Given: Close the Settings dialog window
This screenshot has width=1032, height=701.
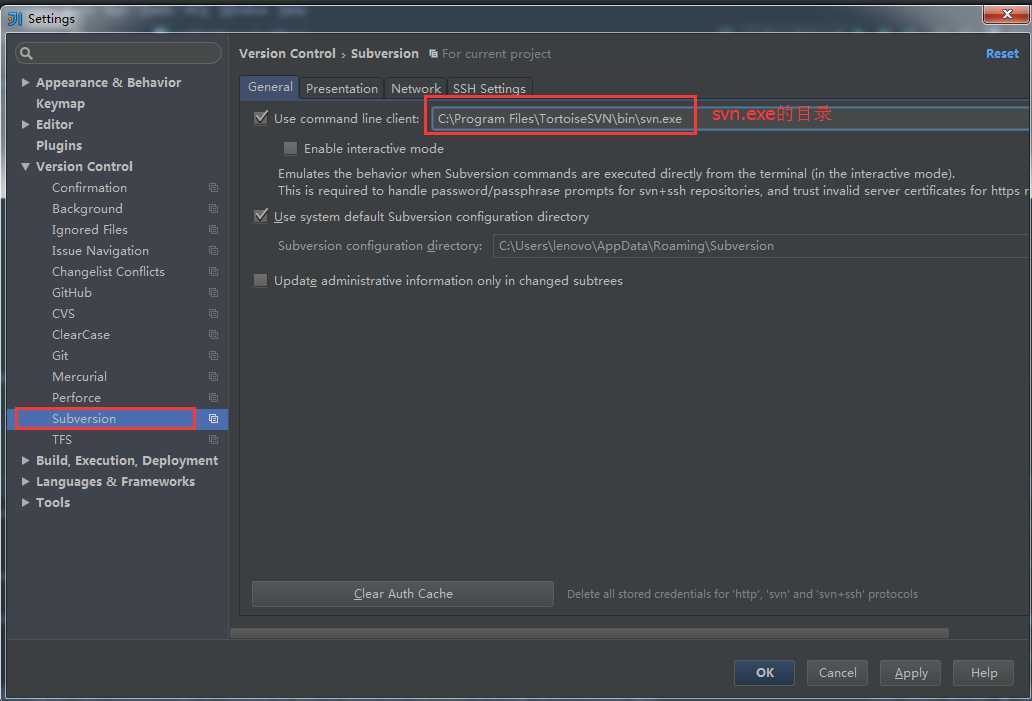Looking at the screenshot, I should (x=1006, y=13).
